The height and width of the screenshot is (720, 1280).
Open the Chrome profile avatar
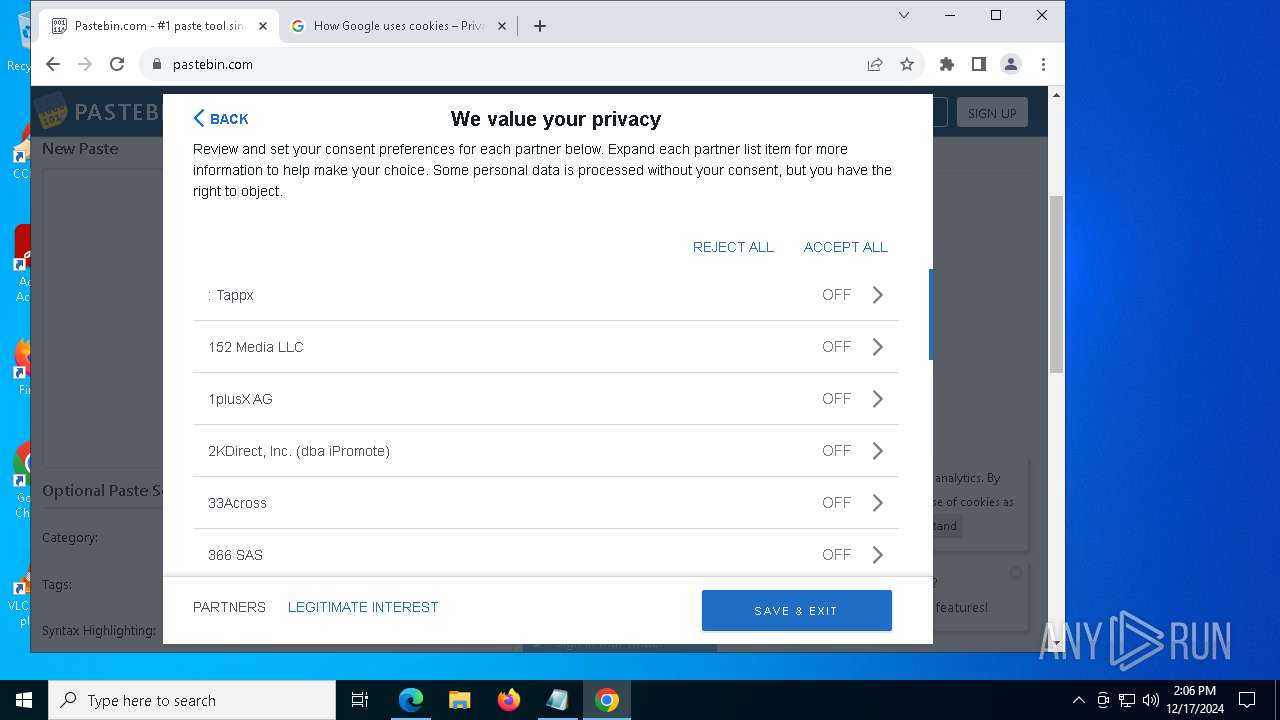click(1011, 64)
